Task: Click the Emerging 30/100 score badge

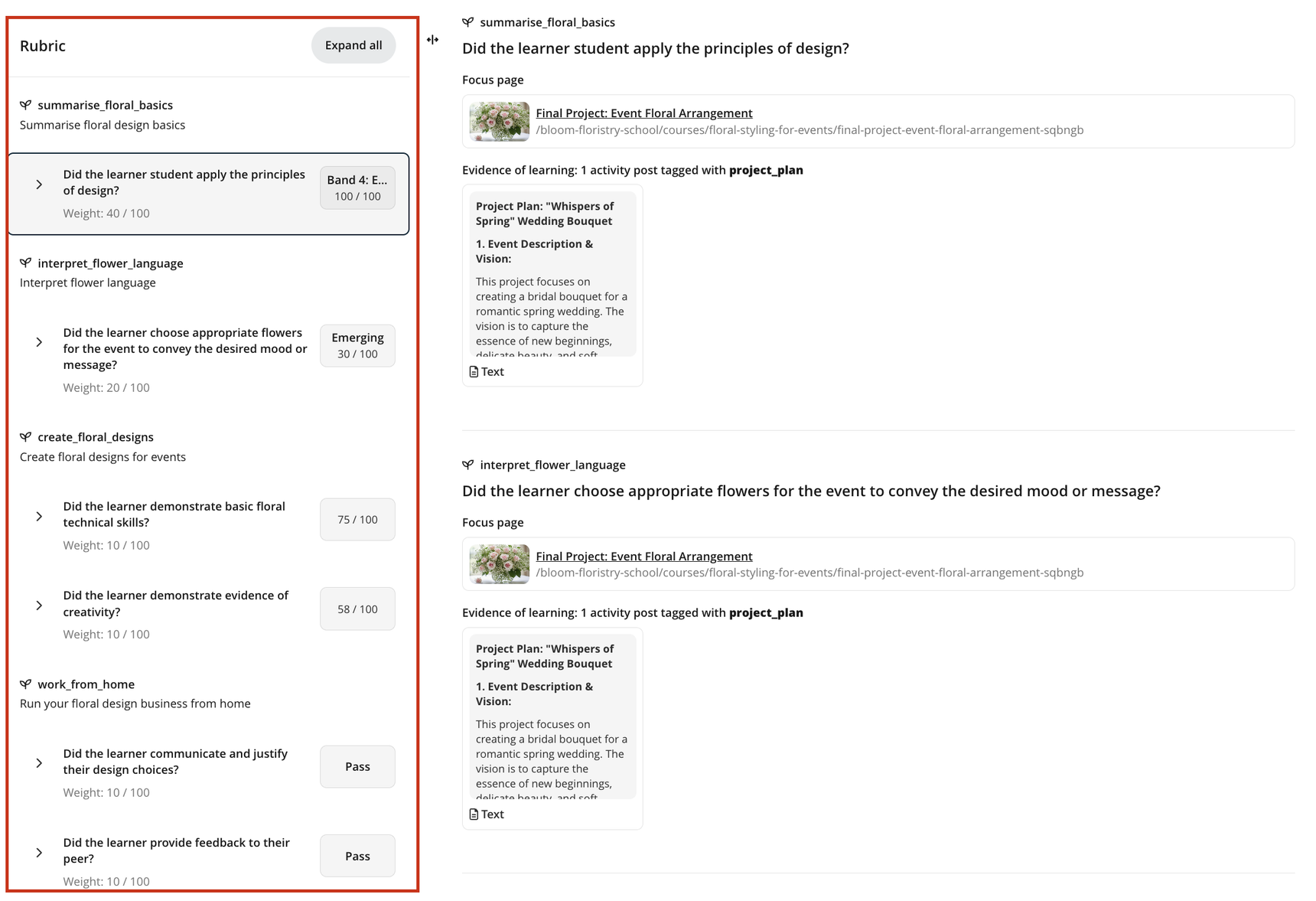Action: click(357, 345)
